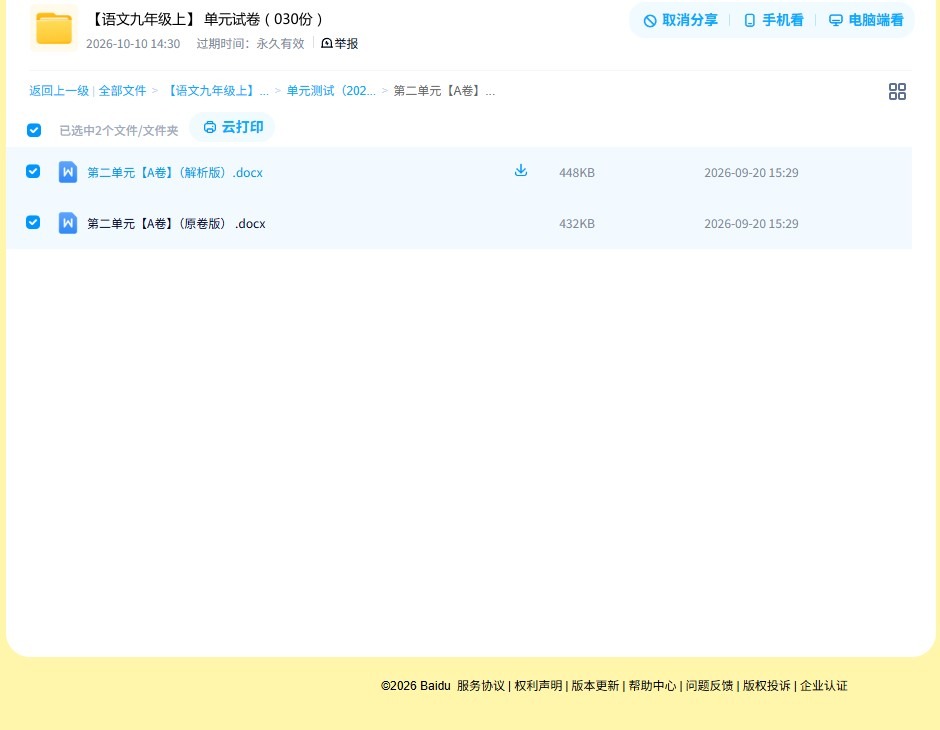
Task: Click the 432KB file size text
Action: tap(577, 224)
